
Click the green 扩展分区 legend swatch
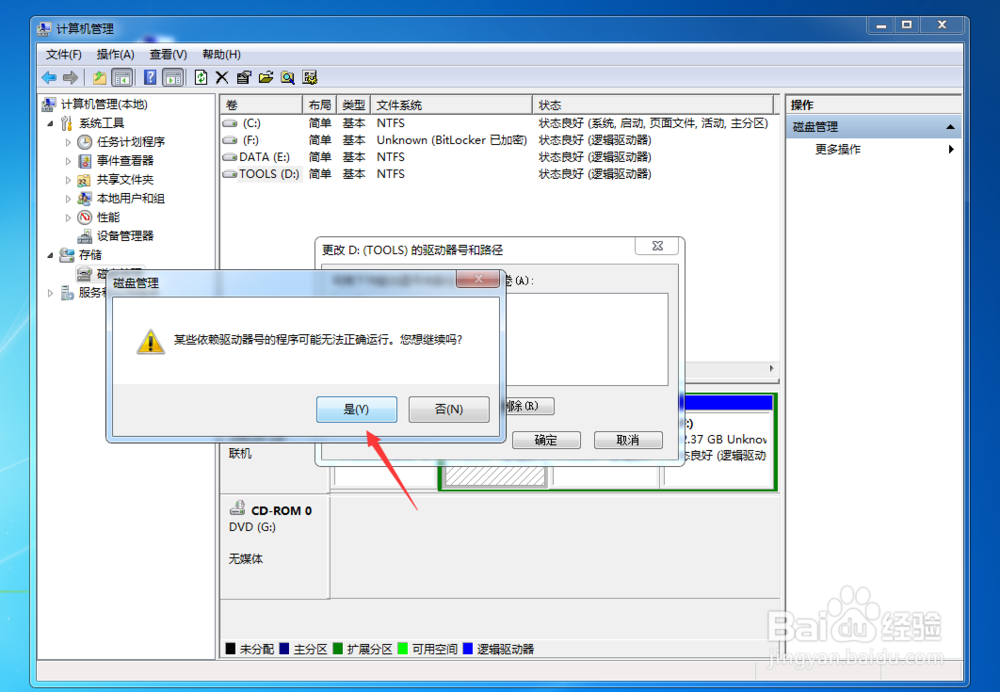point(338,649)
